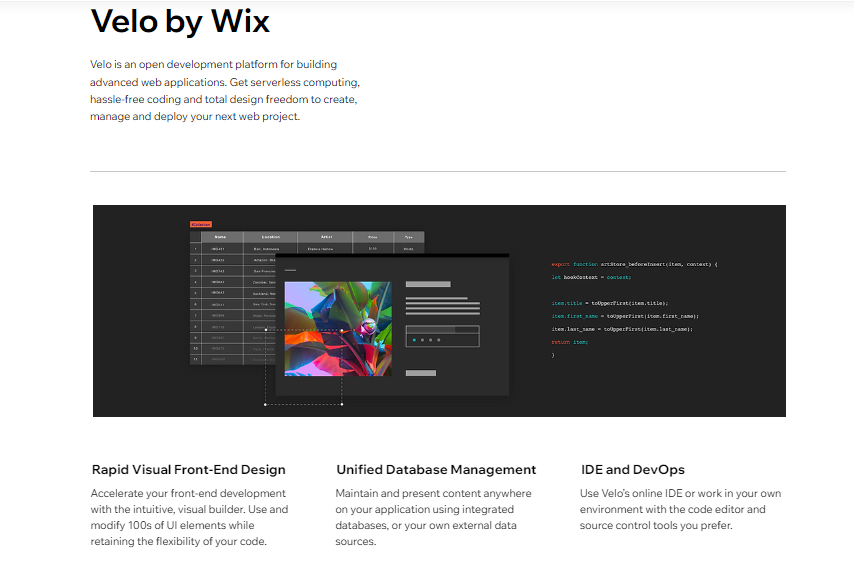Click the orange collection tag above the table
Viewport: 854px width, 580px height.
click(201, 224)
